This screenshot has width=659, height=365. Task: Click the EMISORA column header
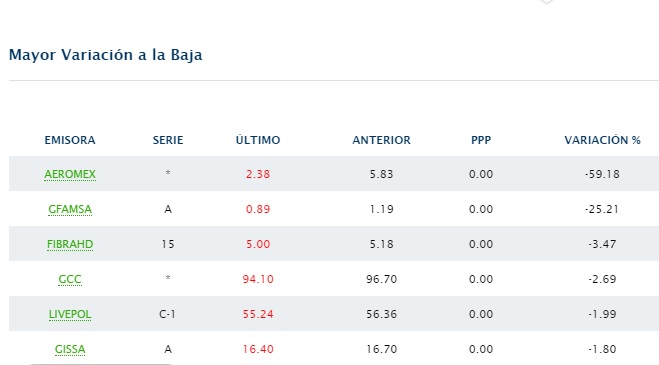point(70,140)
